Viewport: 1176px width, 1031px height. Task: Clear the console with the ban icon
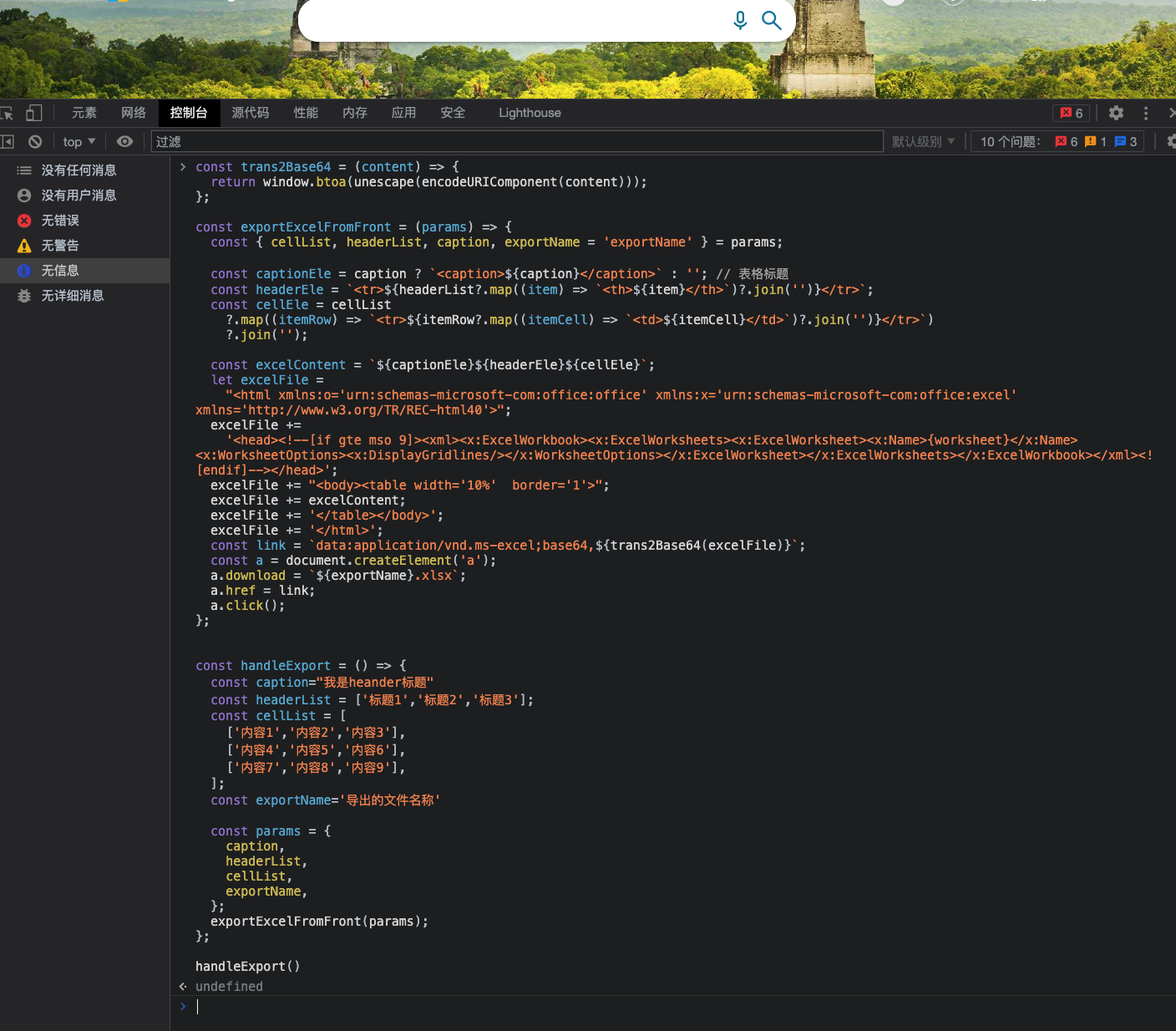pos(35,142)
